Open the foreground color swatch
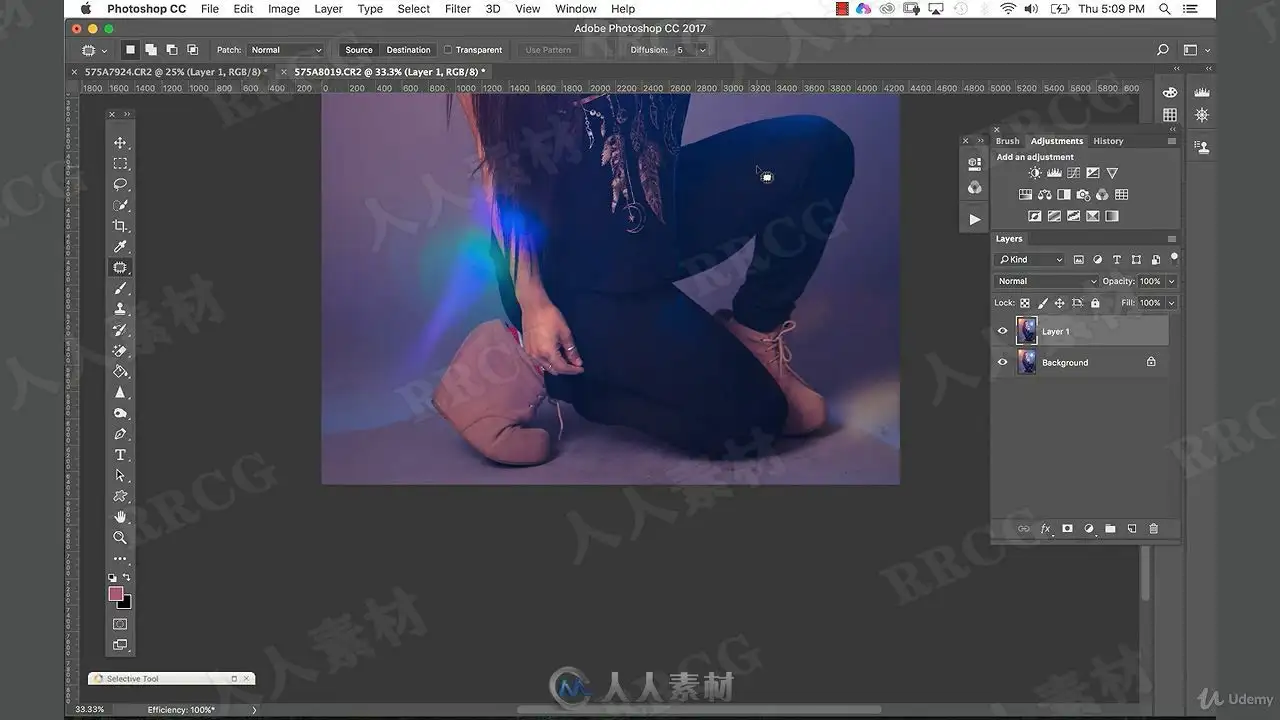The width and height of the screenshot is (1280, 720). coord(116,593)
